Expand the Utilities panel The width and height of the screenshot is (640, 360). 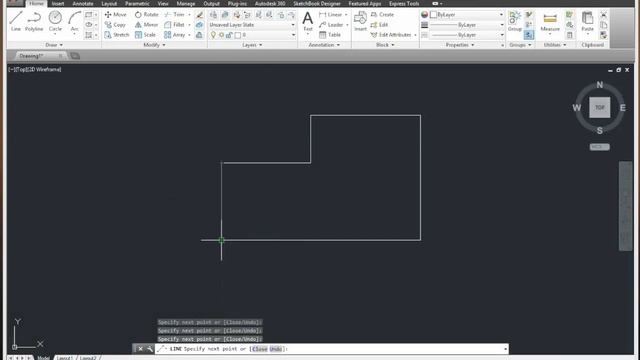555,45
